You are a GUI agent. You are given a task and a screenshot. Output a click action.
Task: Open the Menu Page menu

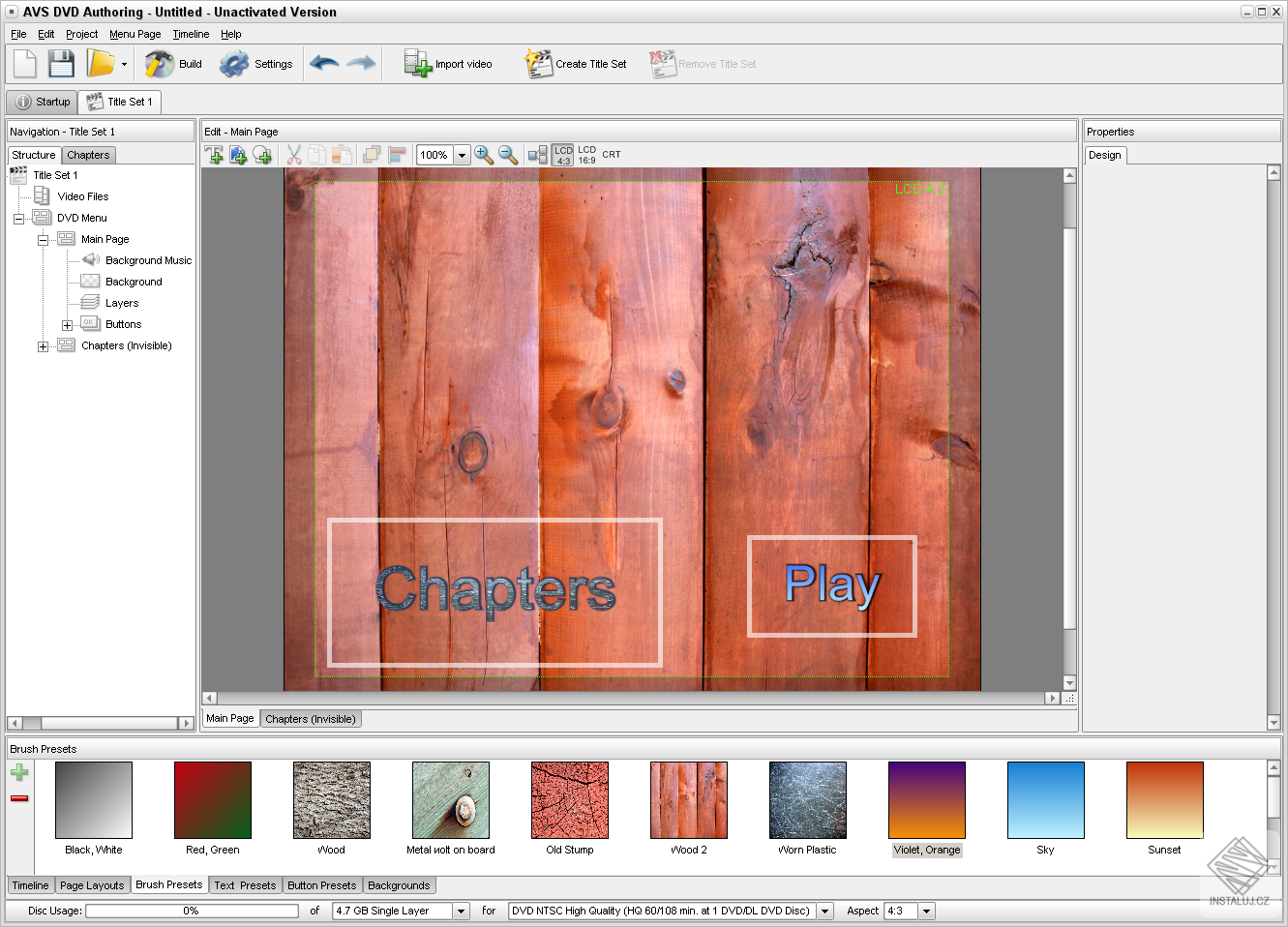(135, 34)
